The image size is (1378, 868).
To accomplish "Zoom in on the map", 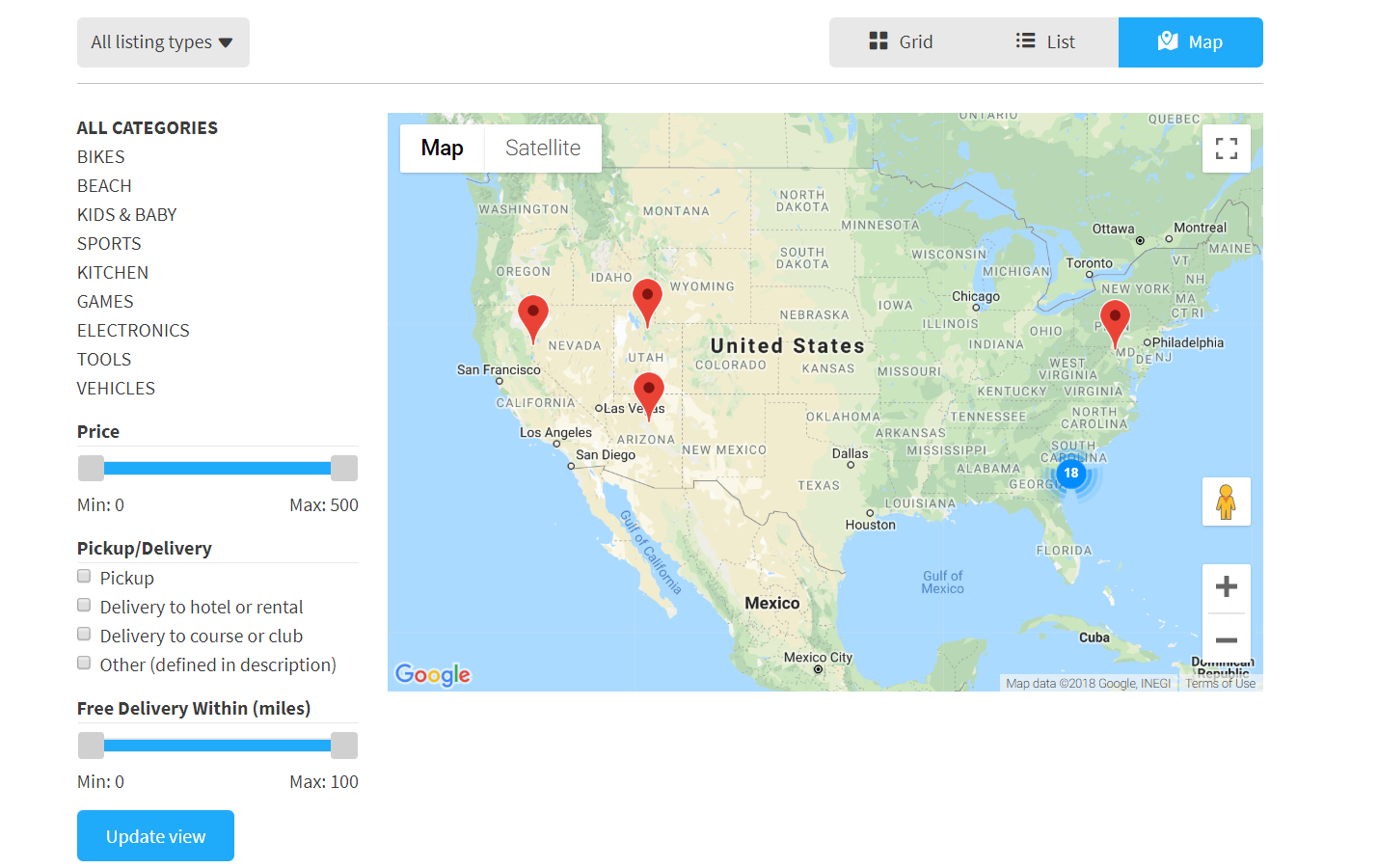I will [1227, 586].
